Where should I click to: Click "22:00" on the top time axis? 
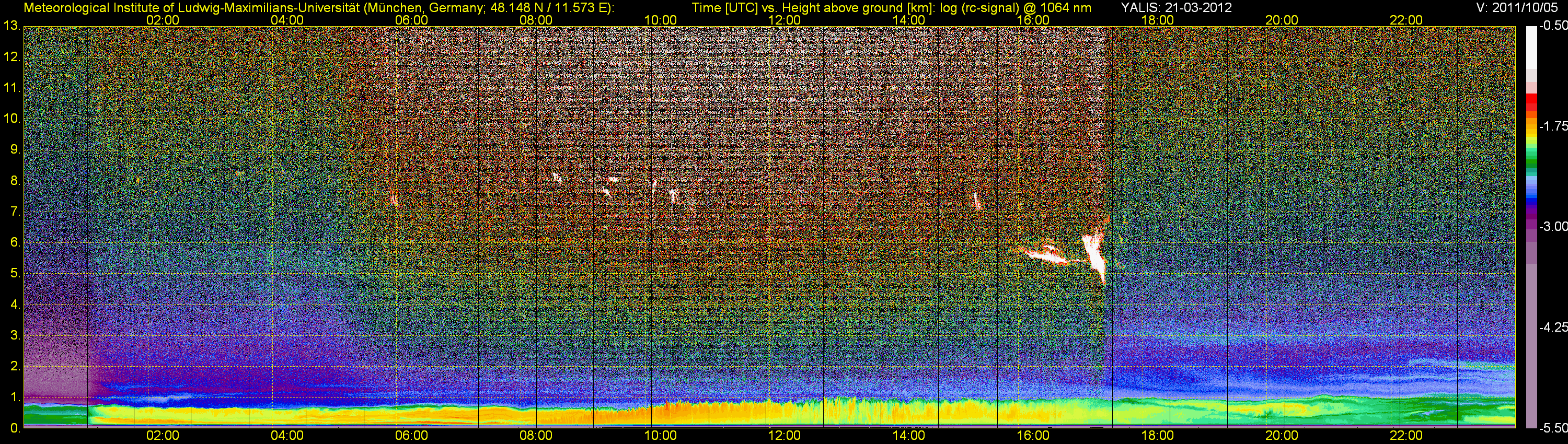(1405, 20)
